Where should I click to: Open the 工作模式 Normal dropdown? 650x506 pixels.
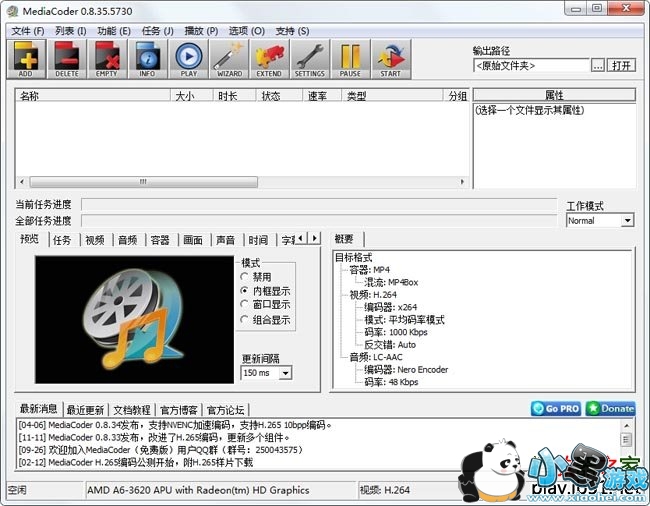[600, 220]
